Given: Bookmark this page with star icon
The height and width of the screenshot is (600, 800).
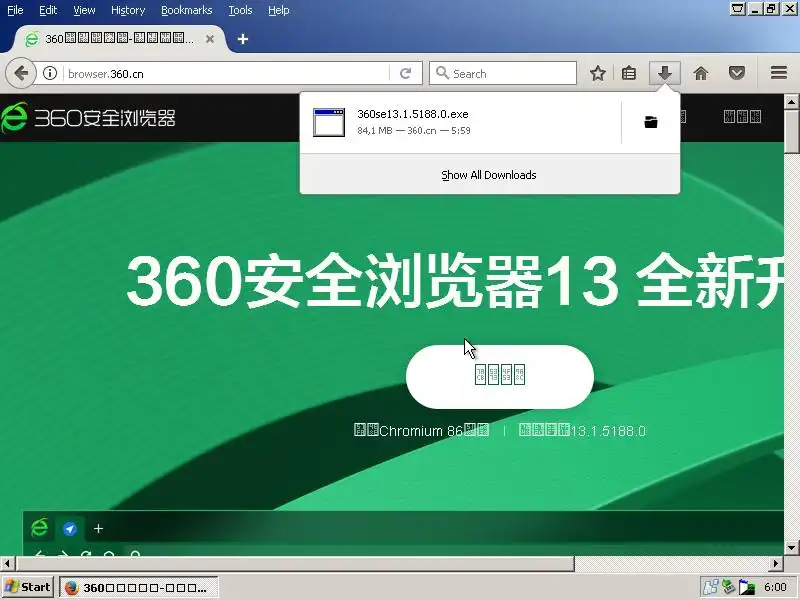Looking at the screenshot, I should 597,73.
